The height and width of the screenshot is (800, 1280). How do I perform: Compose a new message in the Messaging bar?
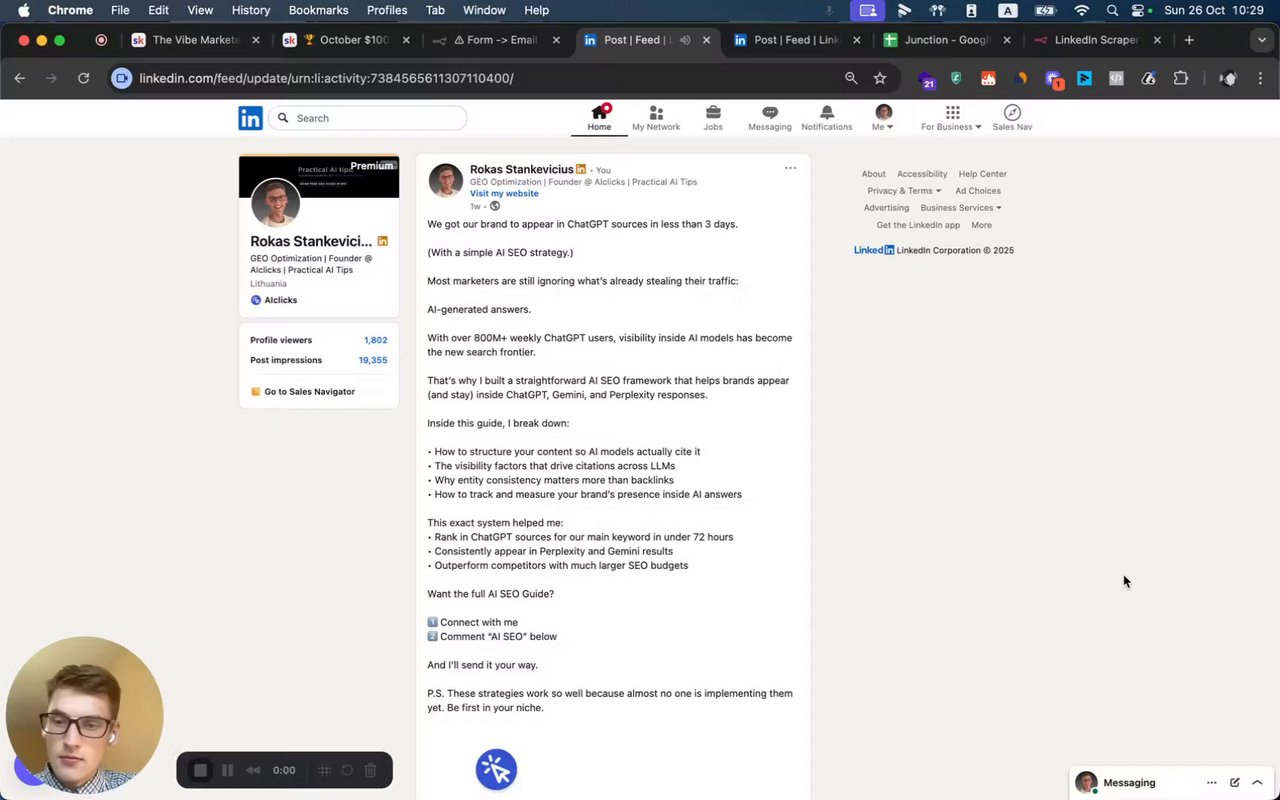pyautogui.click(x=1234, y=783)
